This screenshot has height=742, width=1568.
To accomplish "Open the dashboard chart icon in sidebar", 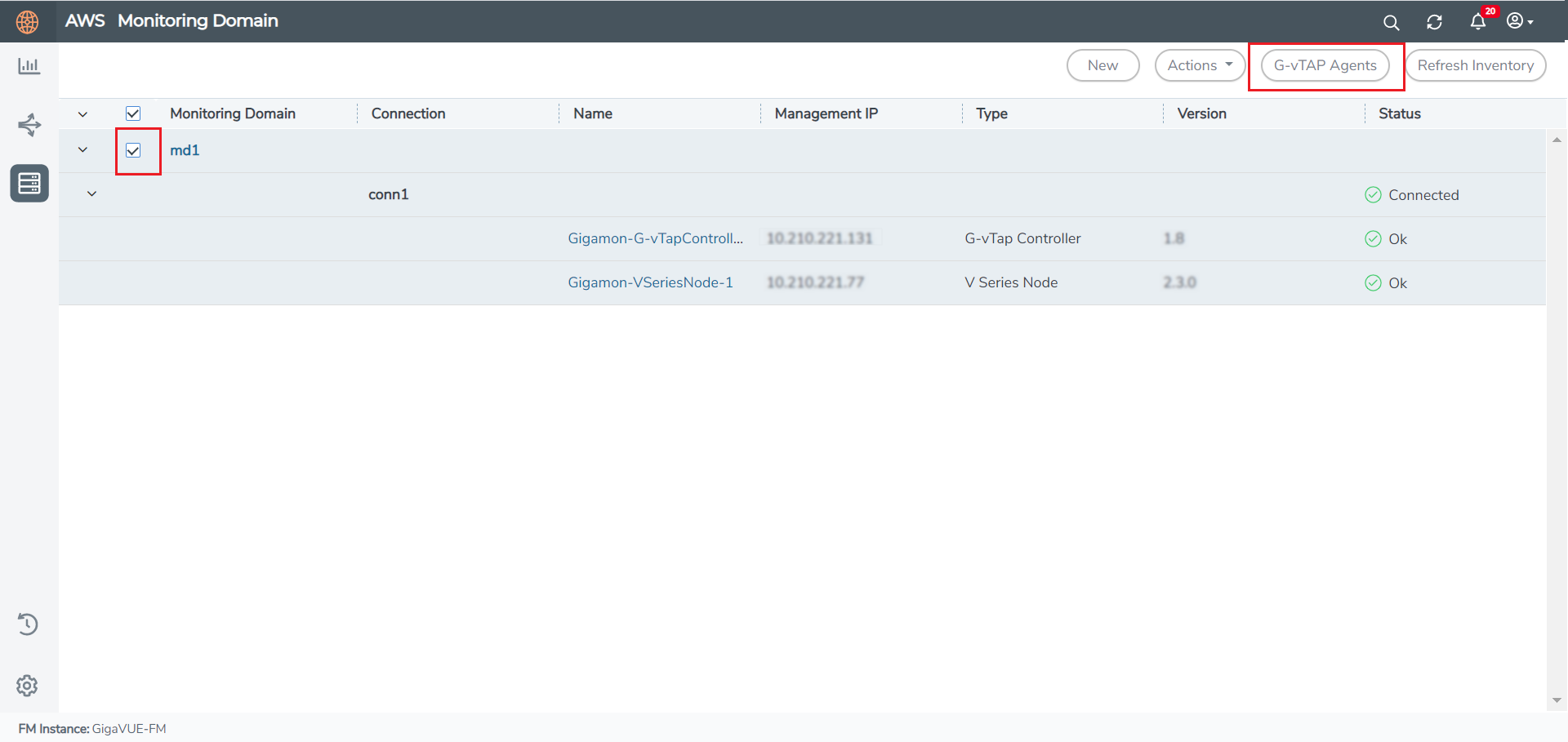I will pyautogui.click(x=29, y=66).
